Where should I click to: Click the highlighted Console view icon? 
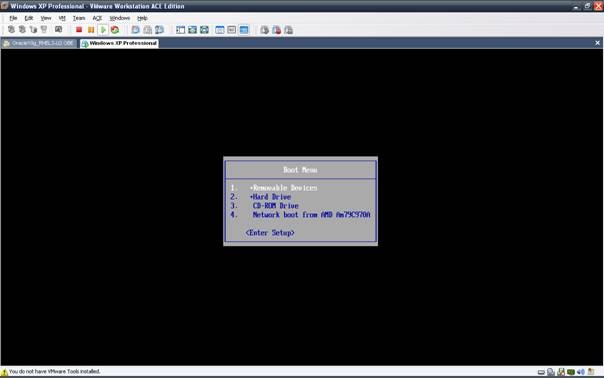244,30
